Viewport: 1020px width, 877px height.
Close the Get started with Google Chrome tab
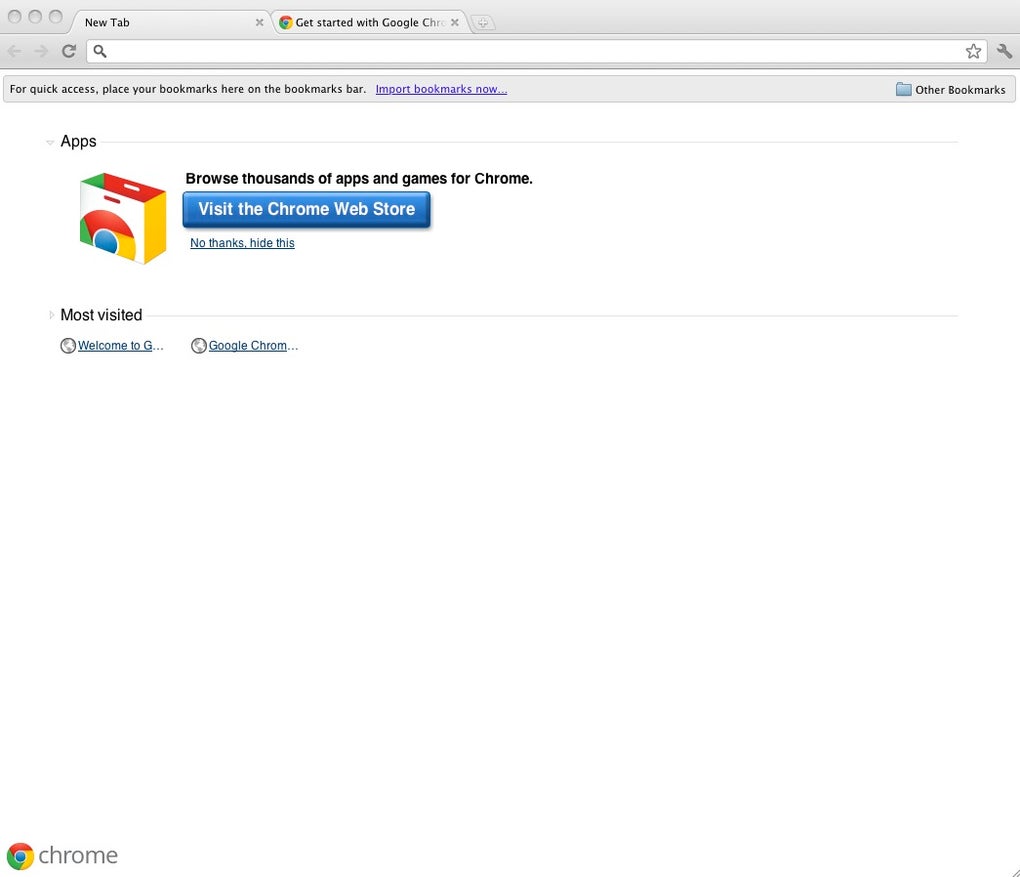coord(455,22)
